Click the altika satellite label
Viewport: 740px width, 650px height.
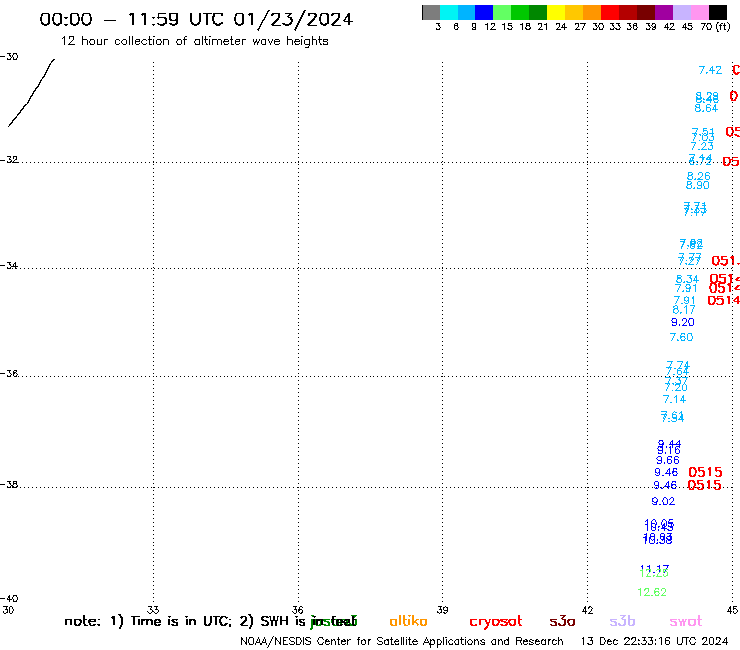pos(408,621)
